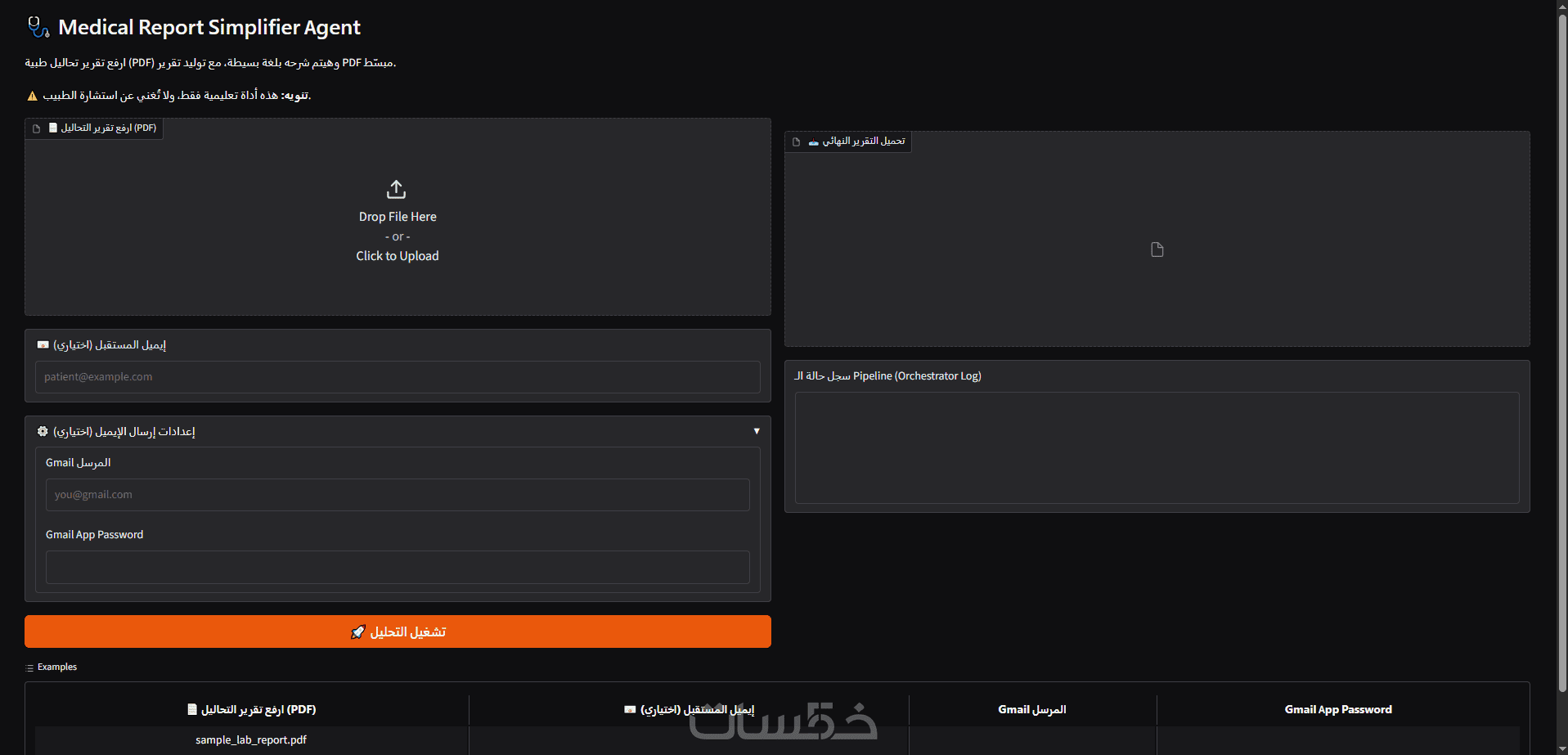
Task: Click the Gmail App Password column header
Action: [x=1338, y=710]
